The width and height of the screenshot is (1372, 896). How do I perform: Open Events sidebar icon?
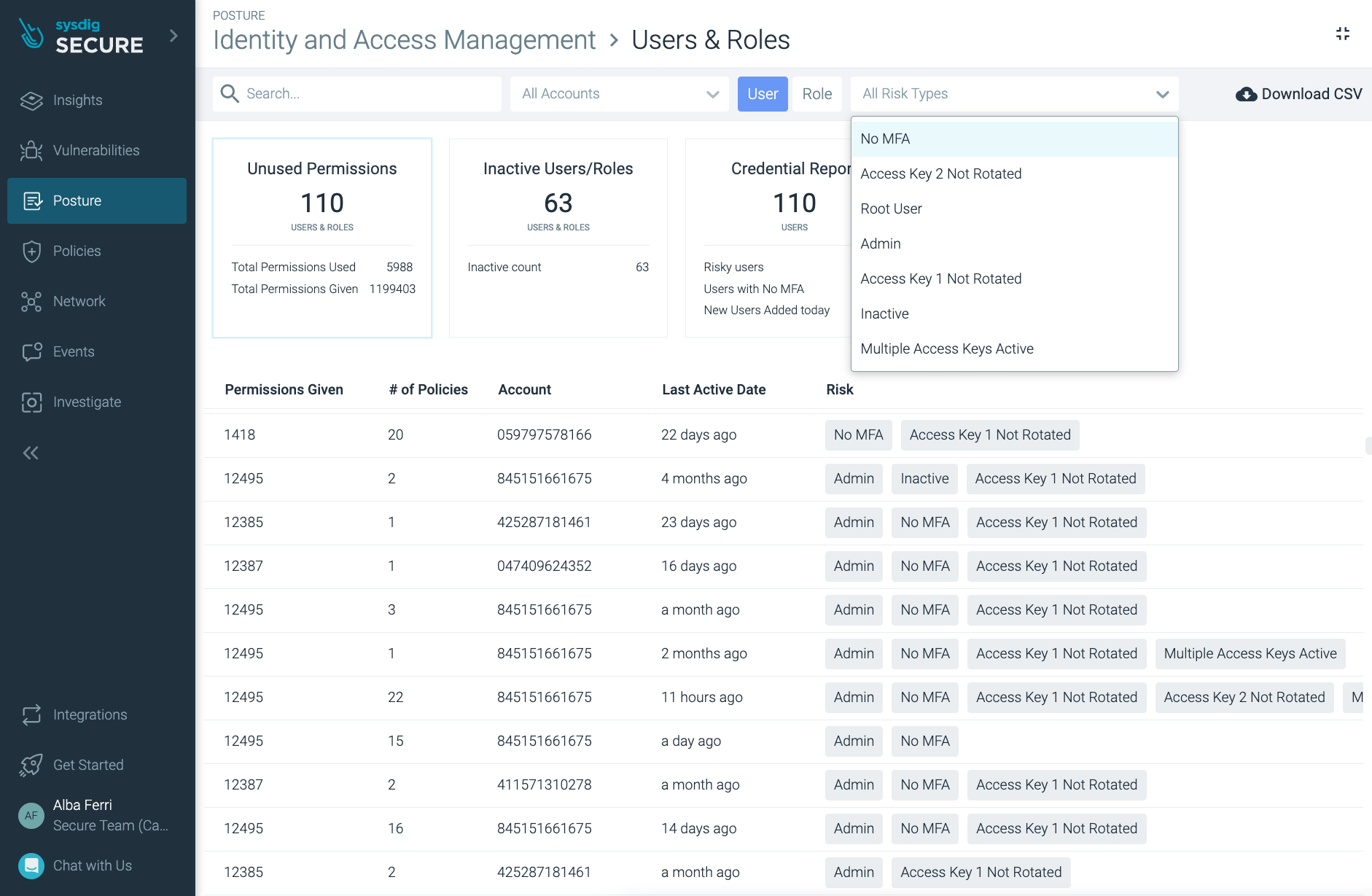[x=31, y=351]
